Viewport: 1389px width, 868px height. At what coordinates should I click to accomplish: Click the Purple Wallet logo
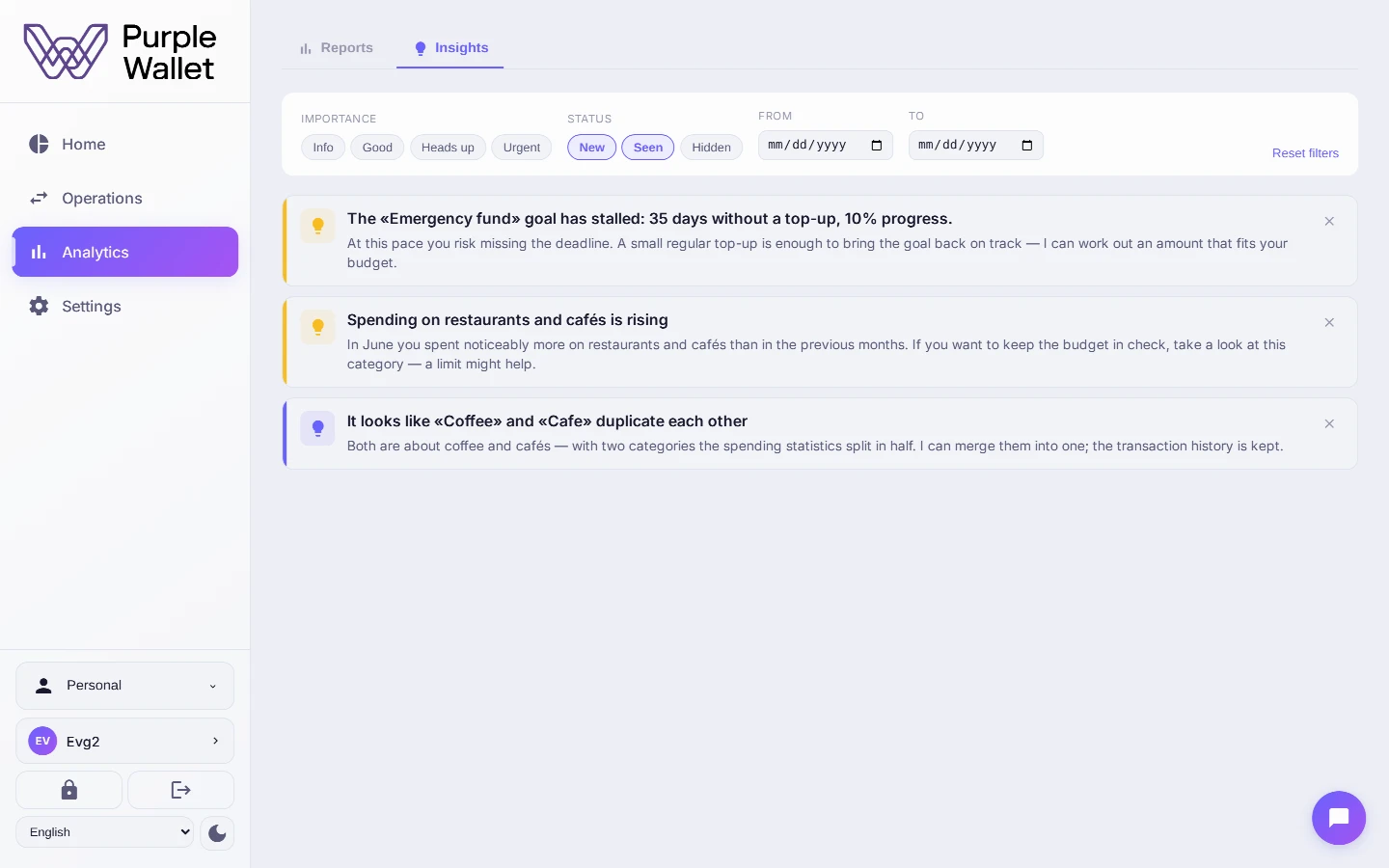tap(120, 51)
